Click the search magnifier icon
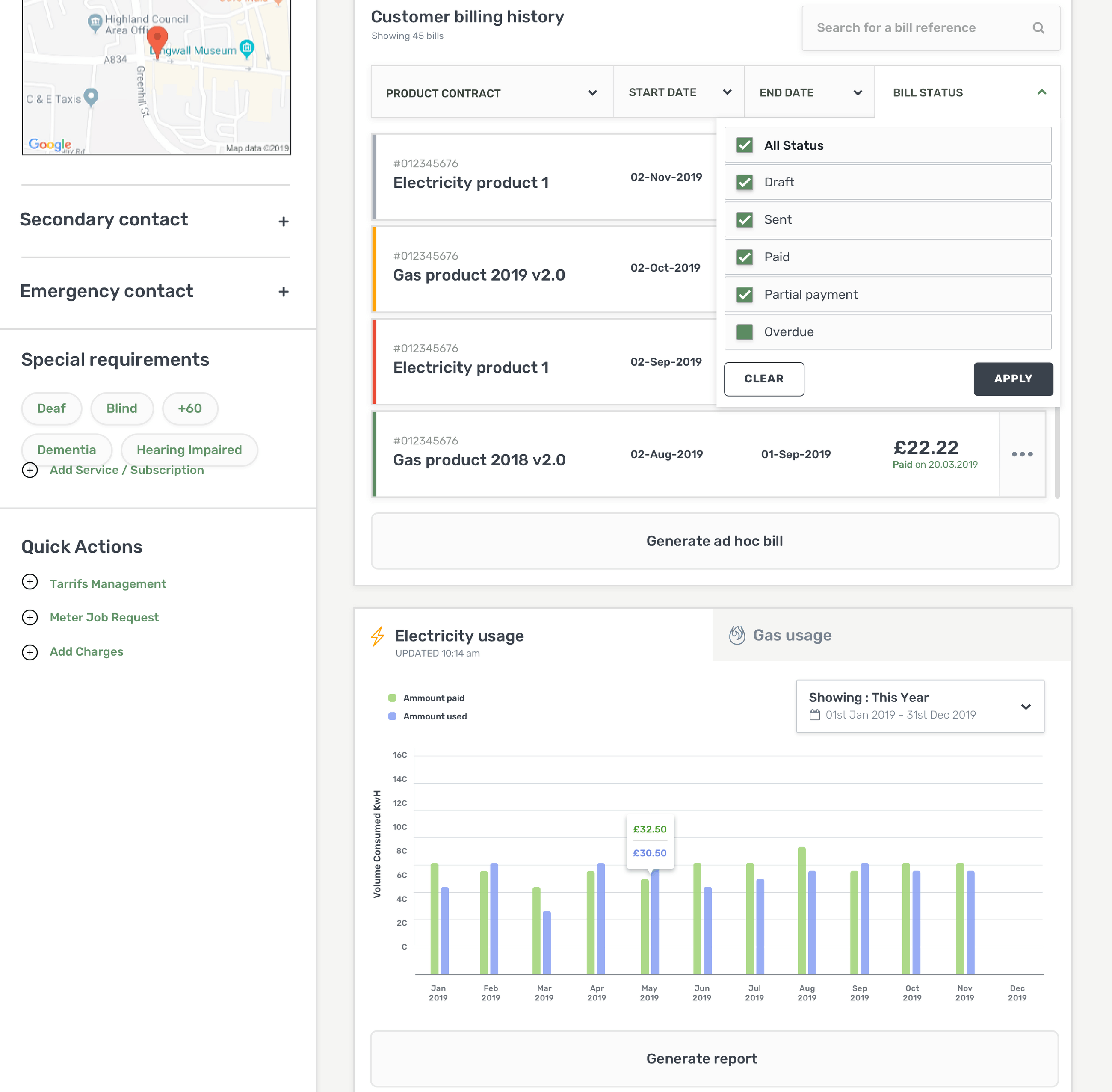This screenshot has height=1092, width=1112. tap(1038, 27)
